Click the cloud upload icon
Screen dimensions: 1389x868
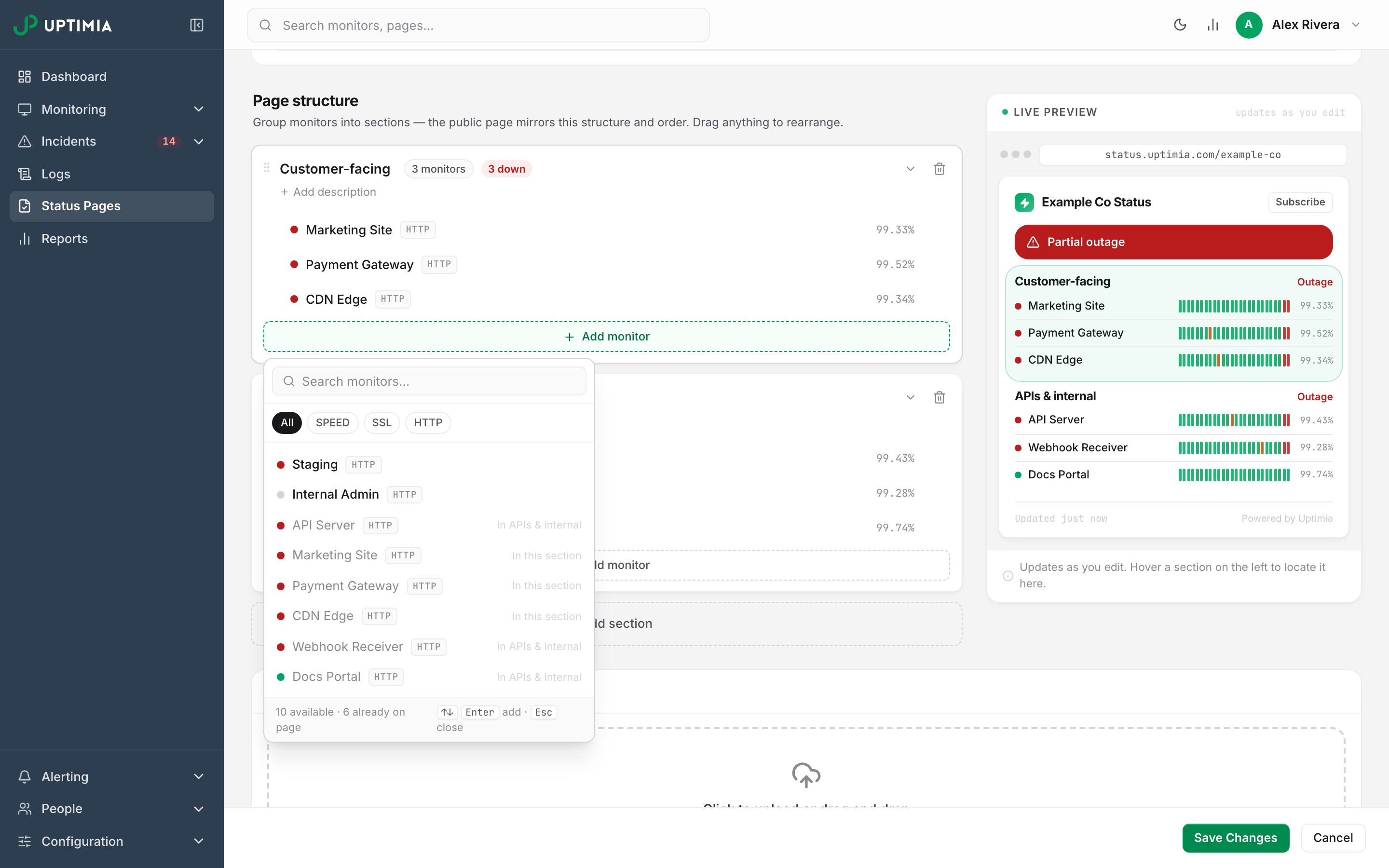[x=806, y=775]
